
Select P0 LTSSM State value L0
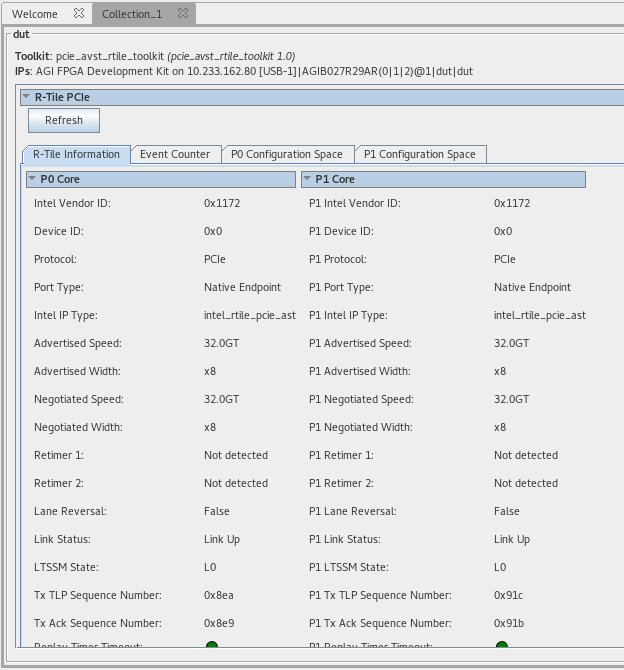click(210, 567)
